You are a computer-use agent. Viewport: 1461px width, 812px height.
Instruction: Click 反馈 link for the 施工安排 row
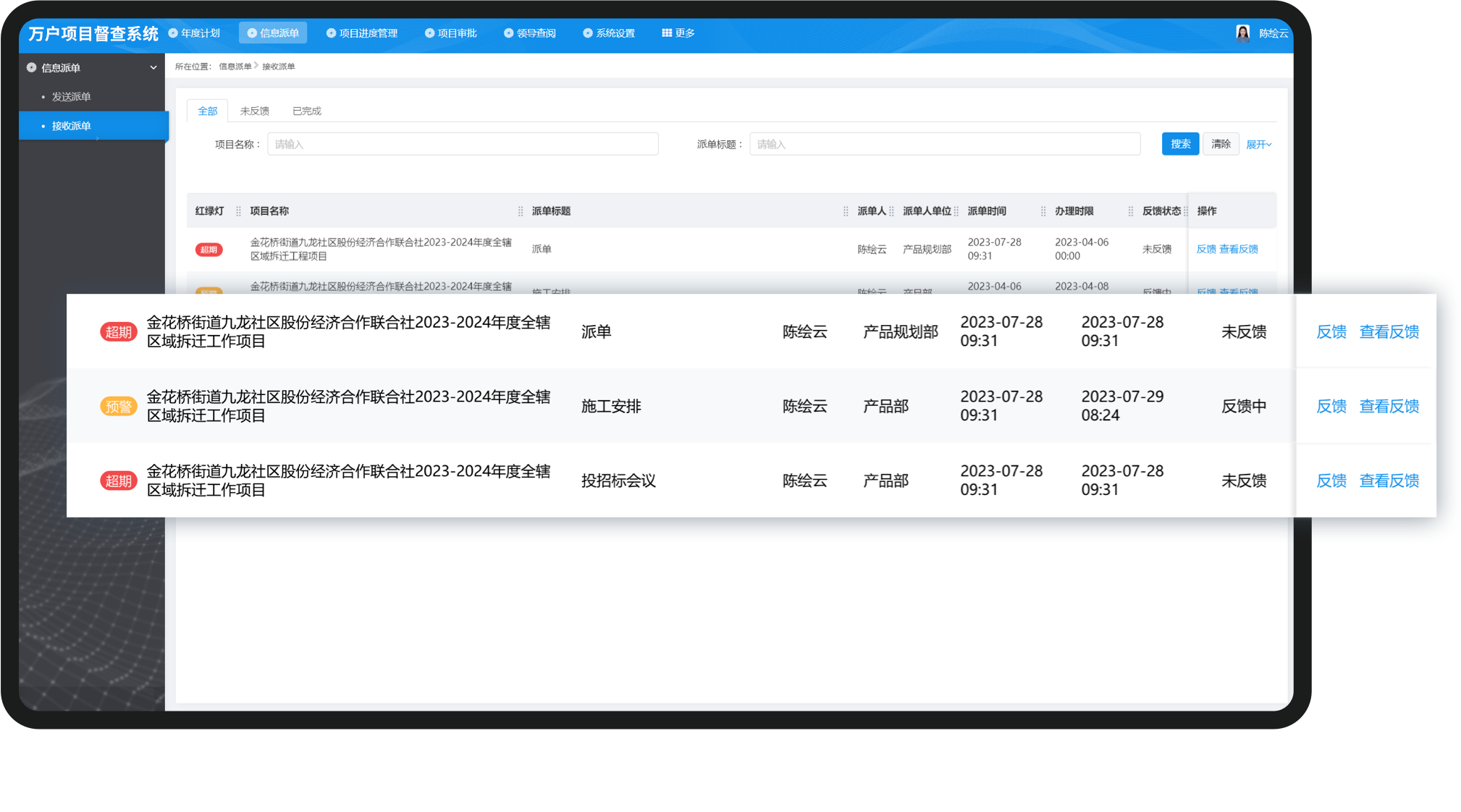tap(1331, 407)
